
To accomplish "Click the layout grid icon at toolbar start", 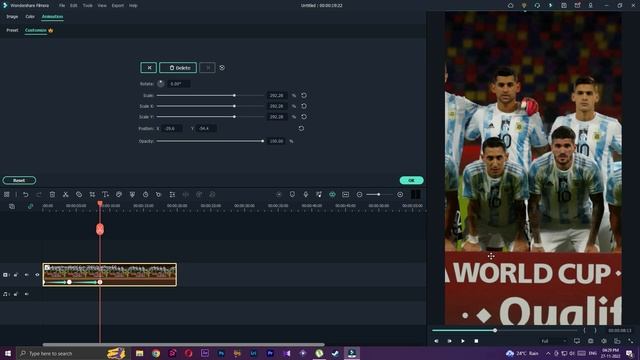I will (x=7, y=195).
